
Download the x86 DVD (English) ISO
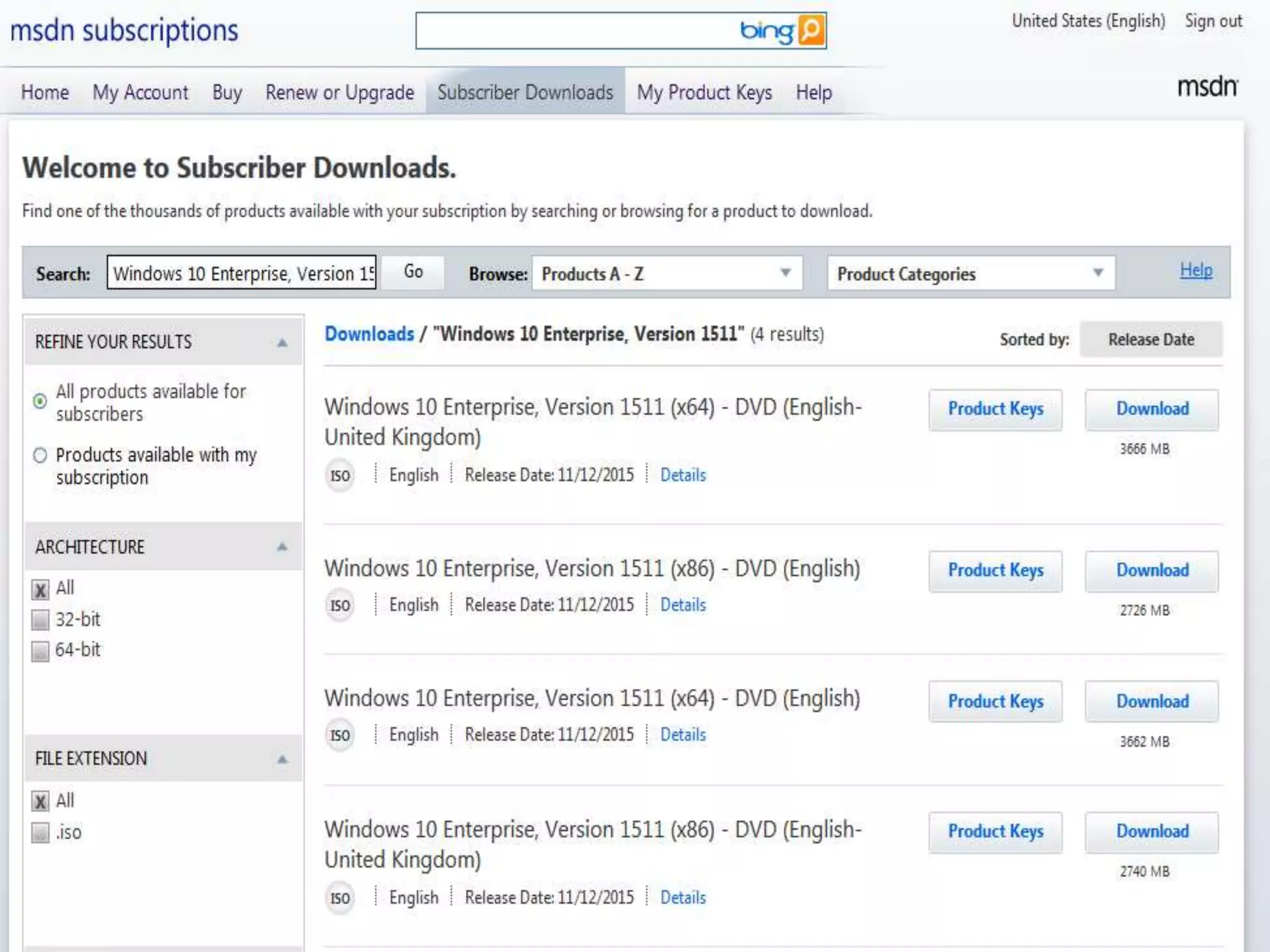click(1152, 571)
